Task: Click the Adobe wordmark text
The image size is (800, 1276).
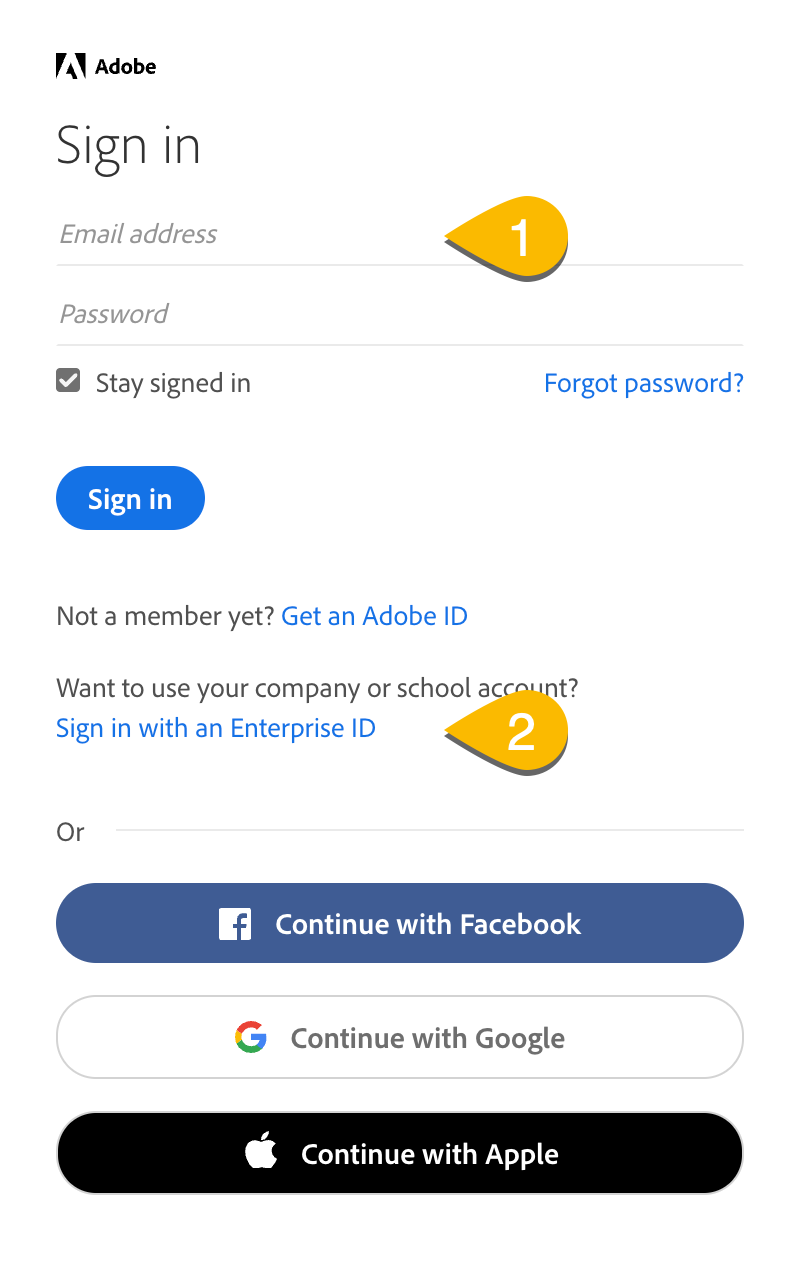Action: click(x=126, y=67)
